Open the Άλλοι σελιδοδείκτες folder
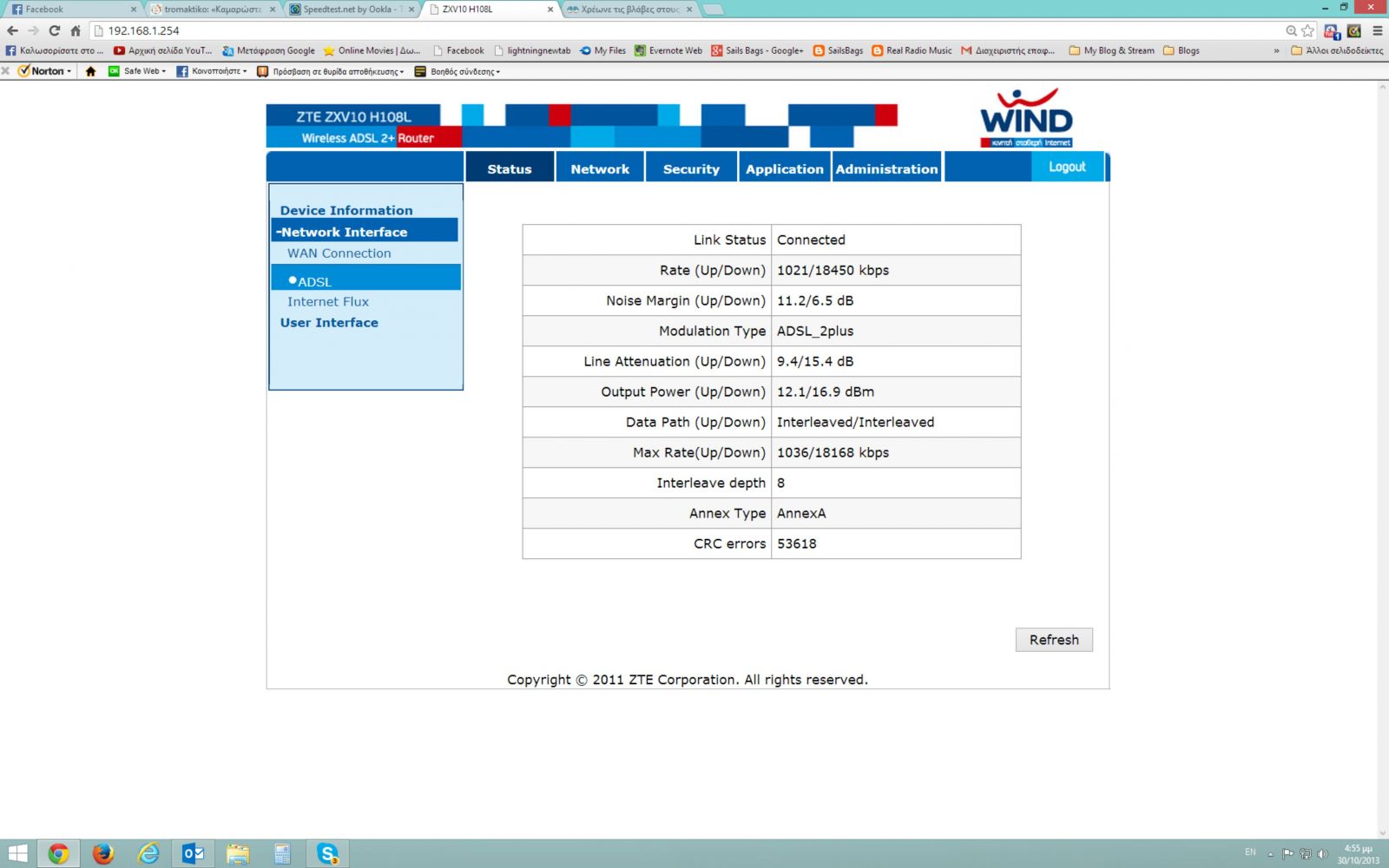Viewport: 1389px width, 868px height. coord(1337,50)
